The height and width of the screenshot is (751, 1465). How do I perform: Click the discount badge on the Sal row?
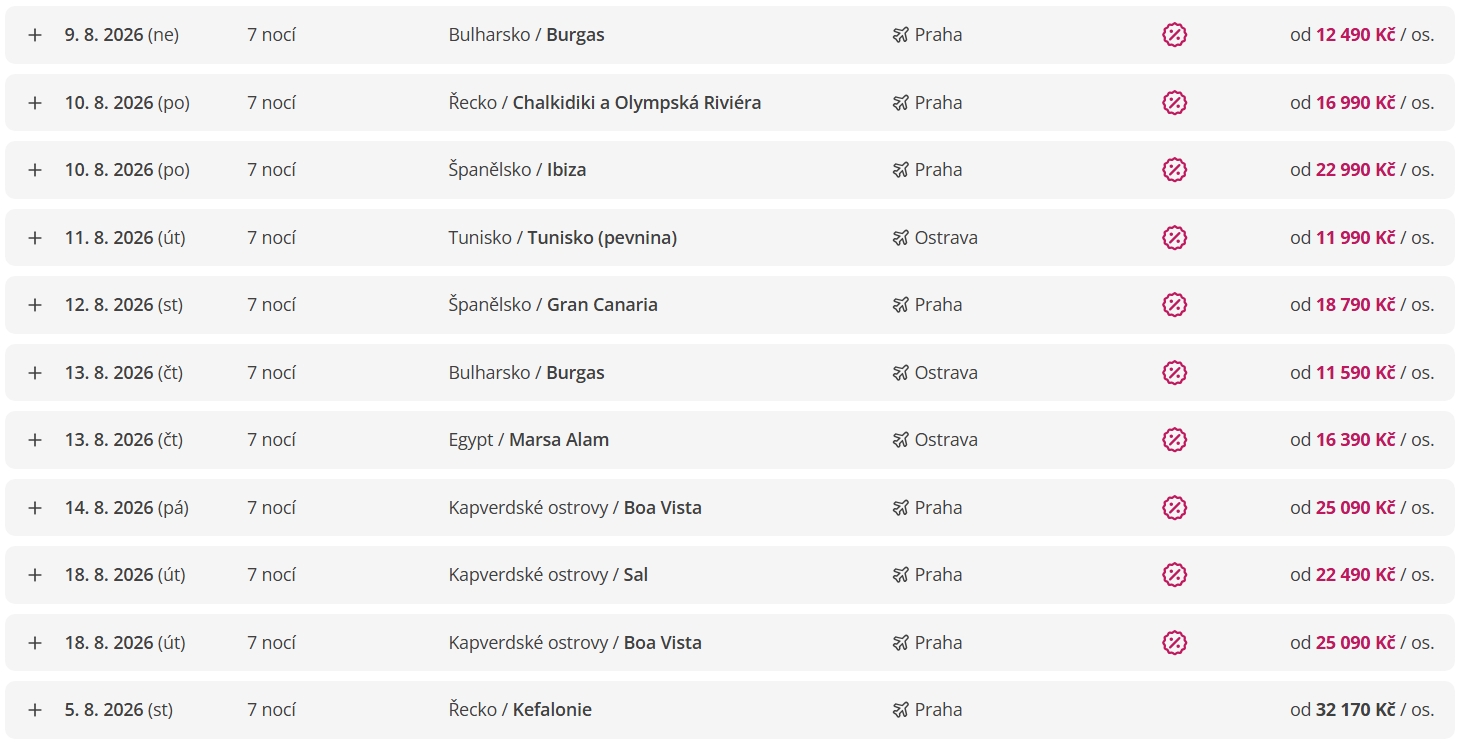click(x=1174, y=575)
